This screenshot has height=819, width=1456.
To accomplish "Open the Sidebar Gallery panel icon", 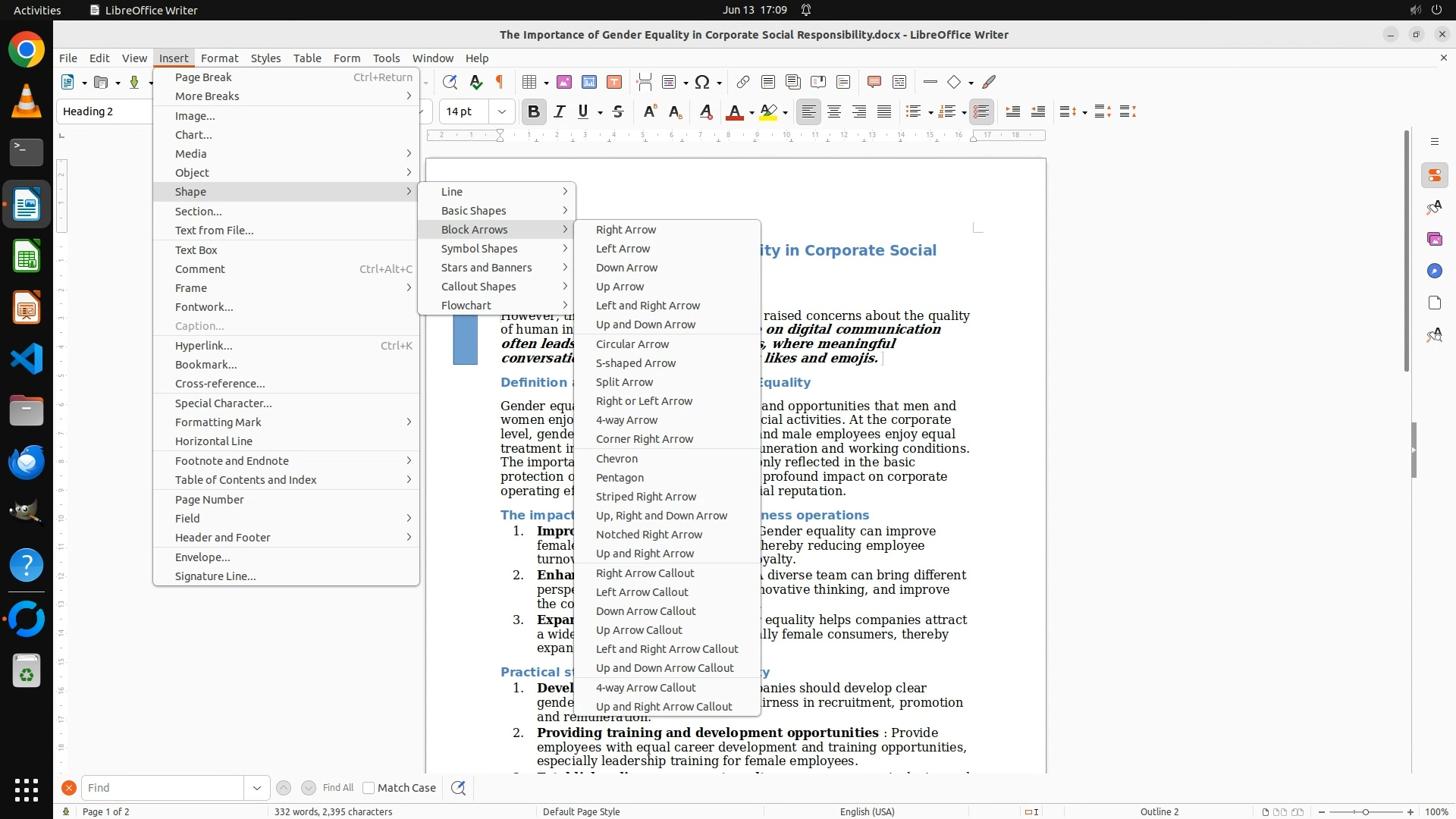I will tap(1434, 239).
